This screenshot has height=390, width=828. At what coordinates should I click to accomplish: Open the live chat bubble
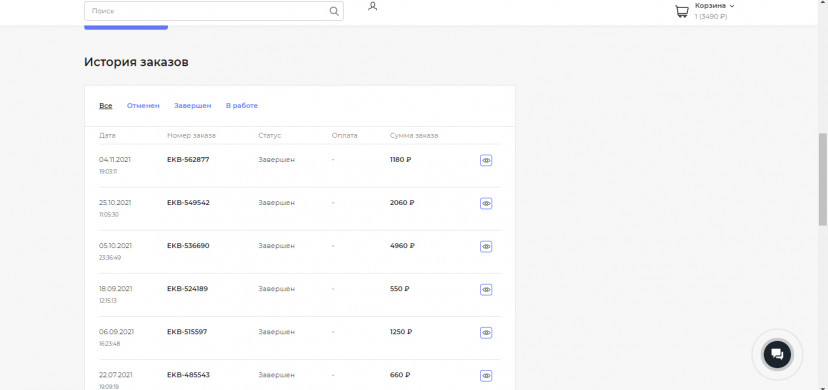coord(777,354)
